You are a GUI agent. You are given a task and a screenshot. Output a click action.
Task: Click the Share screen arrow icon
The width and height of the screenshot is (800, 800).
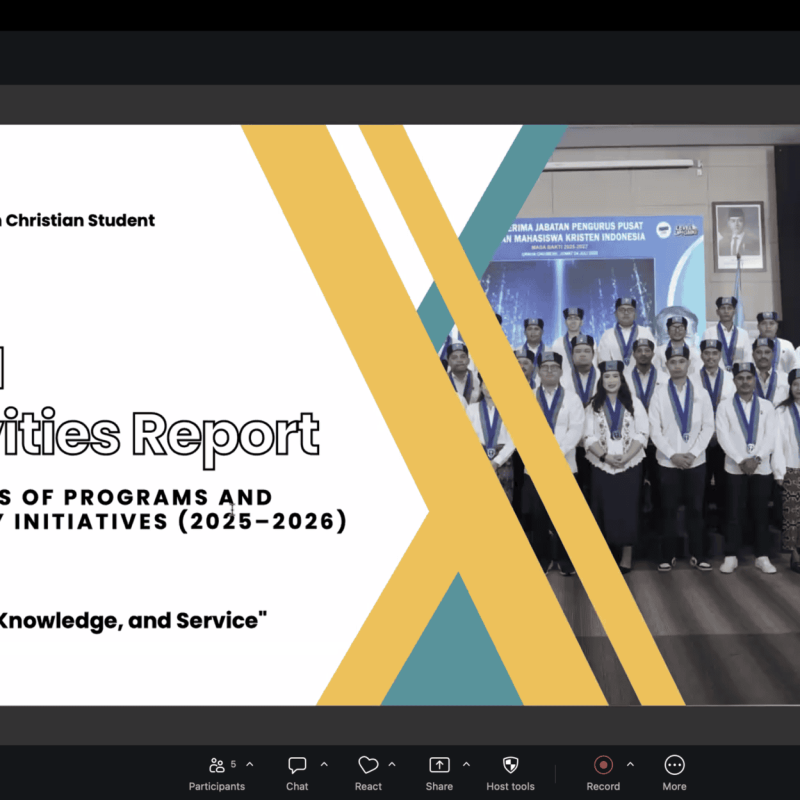(439, 765)
